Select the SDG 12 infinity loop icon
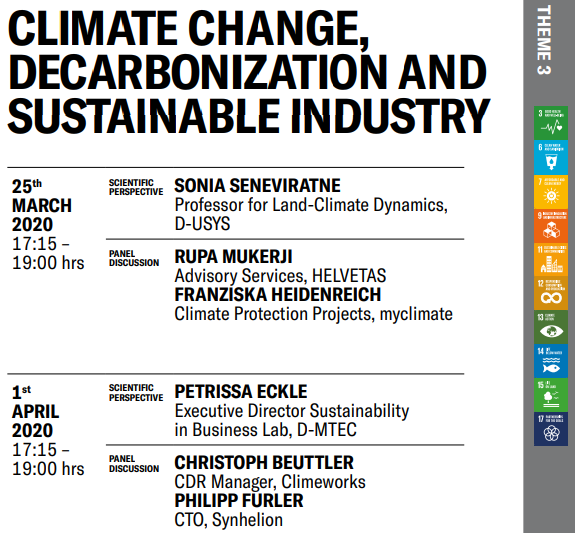The height and width of the screenshot is (533, 575). click(x=551, y=293)
